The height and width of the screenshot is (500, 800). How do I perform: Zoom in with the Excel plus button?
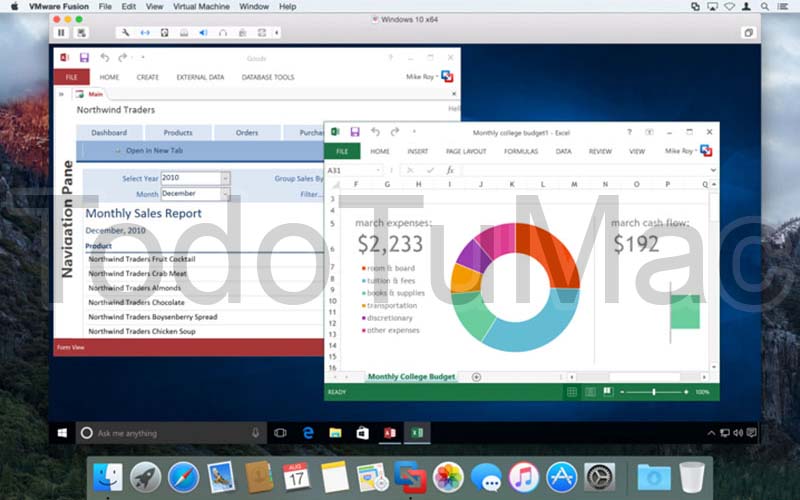(x=686, y=392)
